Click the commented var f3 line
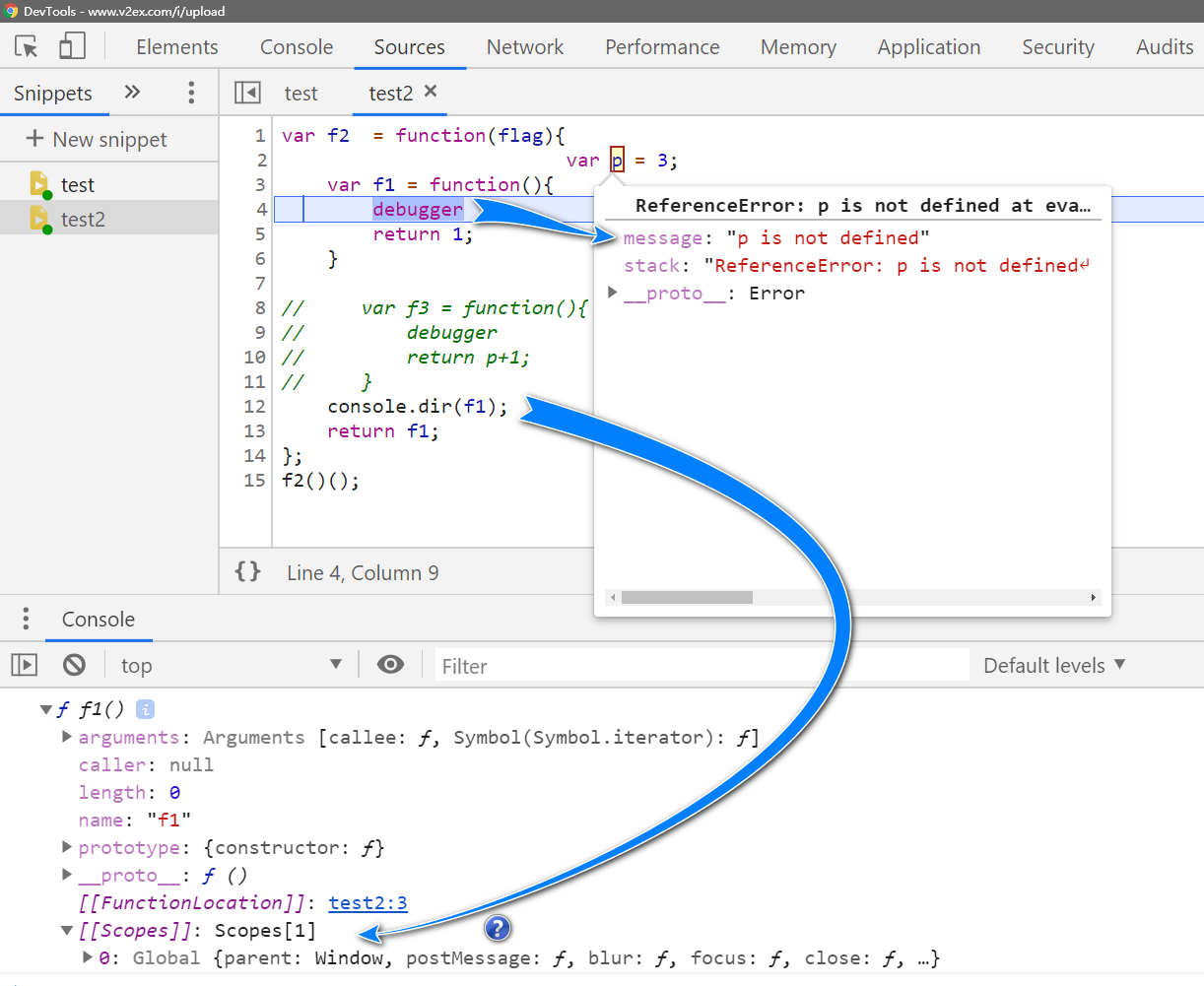This screenshot has width=1204, height=986. (x=435, y=307)
